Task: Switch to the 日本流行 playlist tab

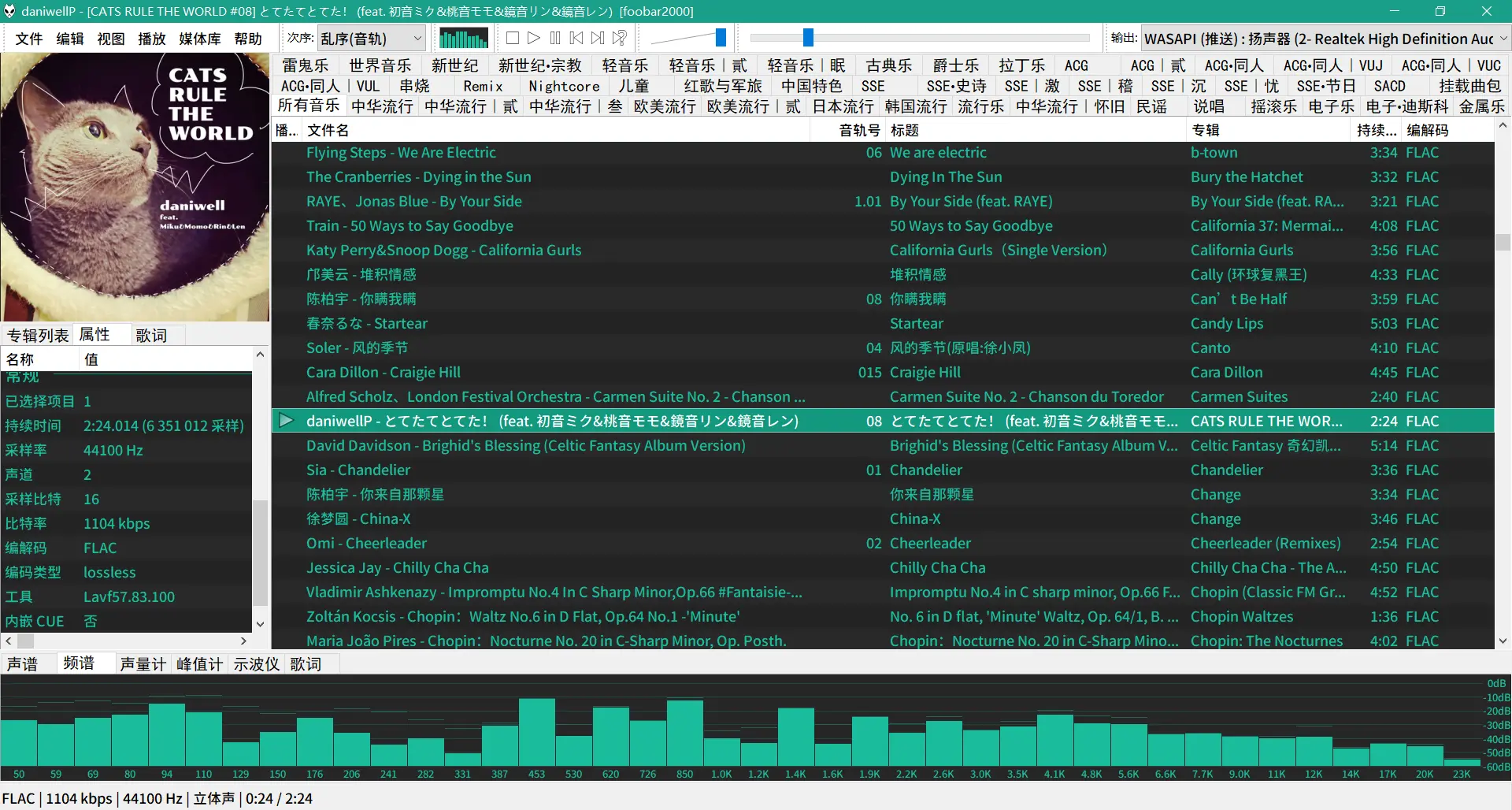Action: [843, 106]
